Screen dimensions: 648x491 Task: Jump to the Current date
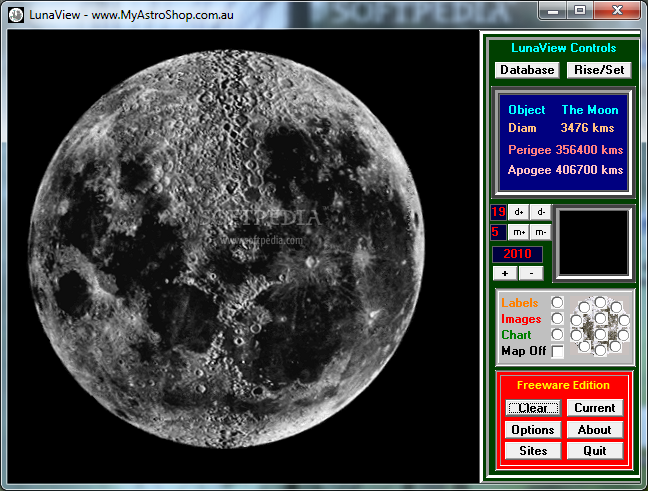(x=595, y=408)
